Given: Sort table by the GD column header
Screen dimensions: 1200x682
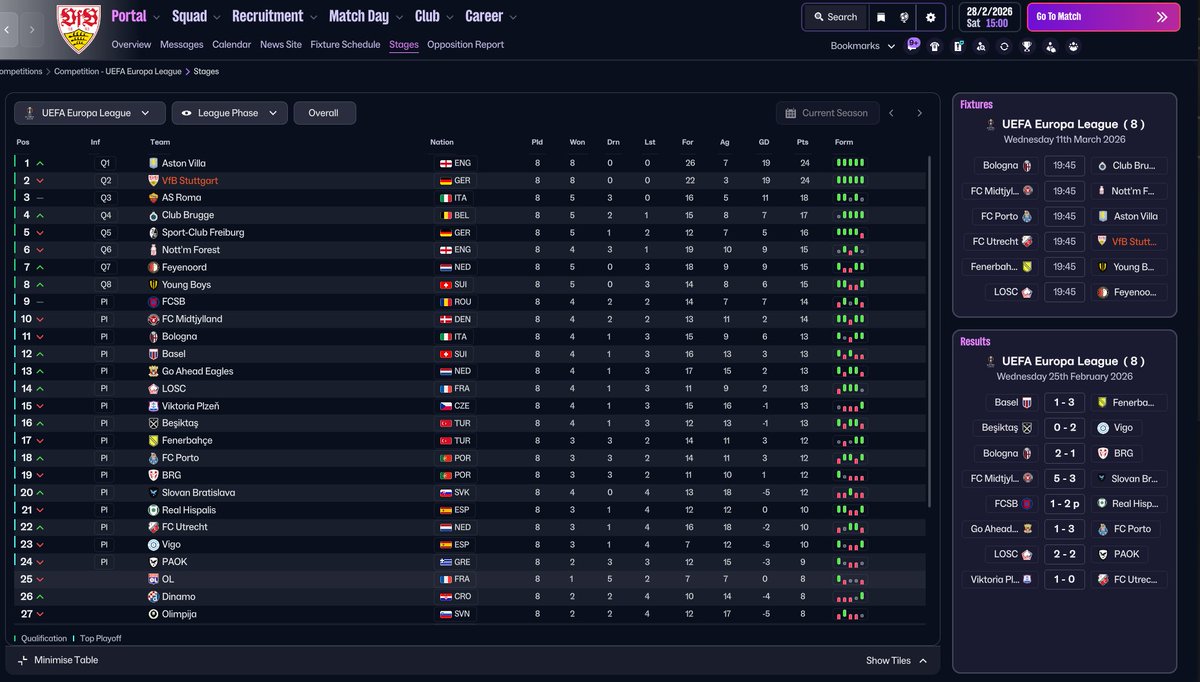Looking at the screenshot, I should (x=764, y=142).
